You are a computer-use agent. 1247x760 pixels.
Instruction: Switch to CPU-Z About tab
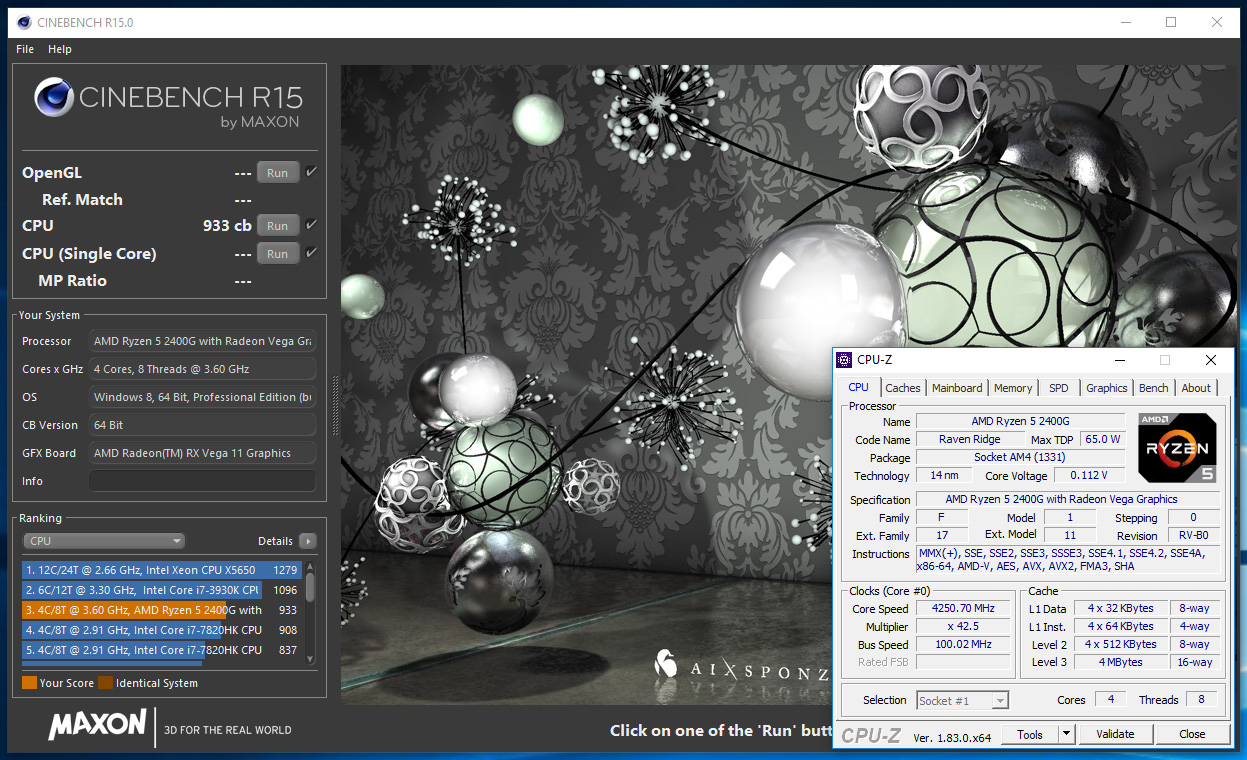(x=1196, y=388)
